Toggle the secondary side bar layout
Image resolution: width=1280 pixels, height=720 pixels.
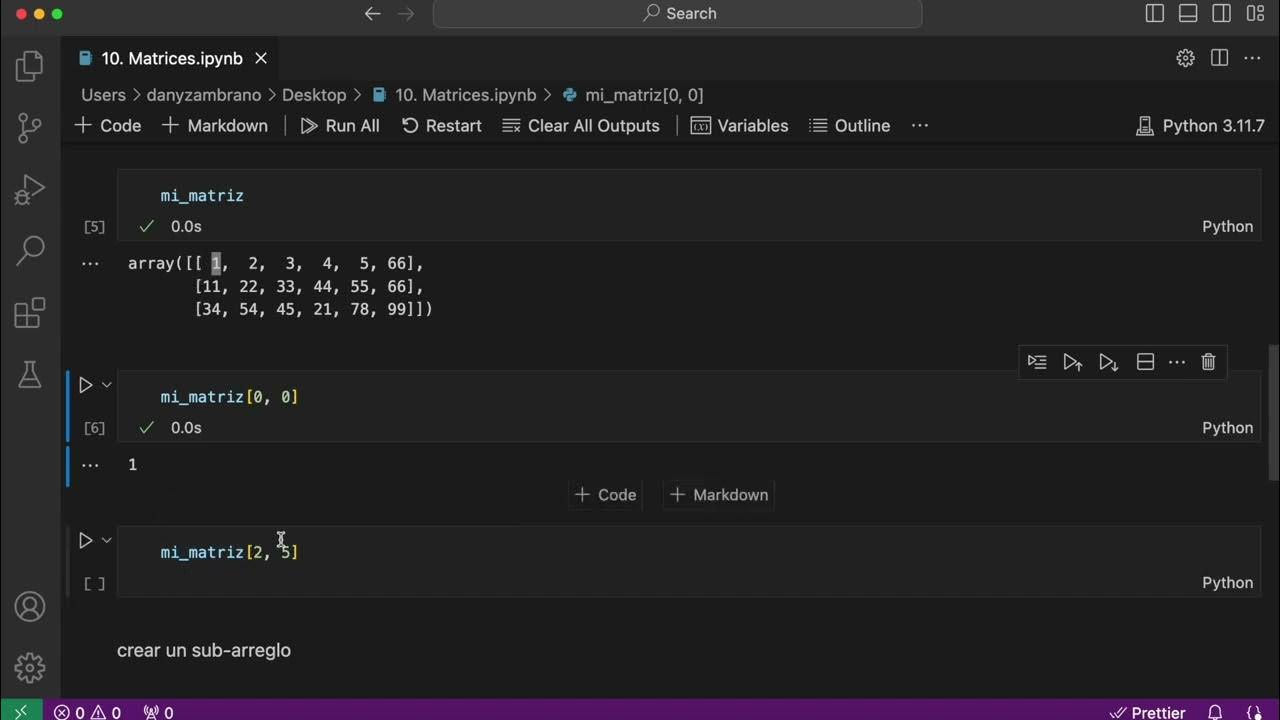click(1221, 14)
